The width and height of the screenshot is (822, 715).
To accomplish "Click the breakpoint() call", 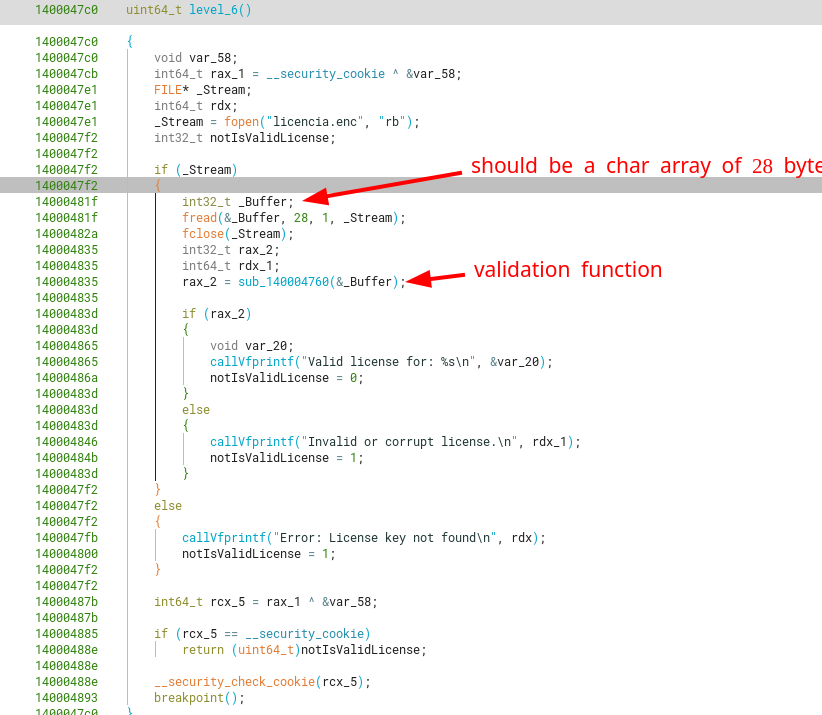I will pyautogui.click(x=198, y=698).
